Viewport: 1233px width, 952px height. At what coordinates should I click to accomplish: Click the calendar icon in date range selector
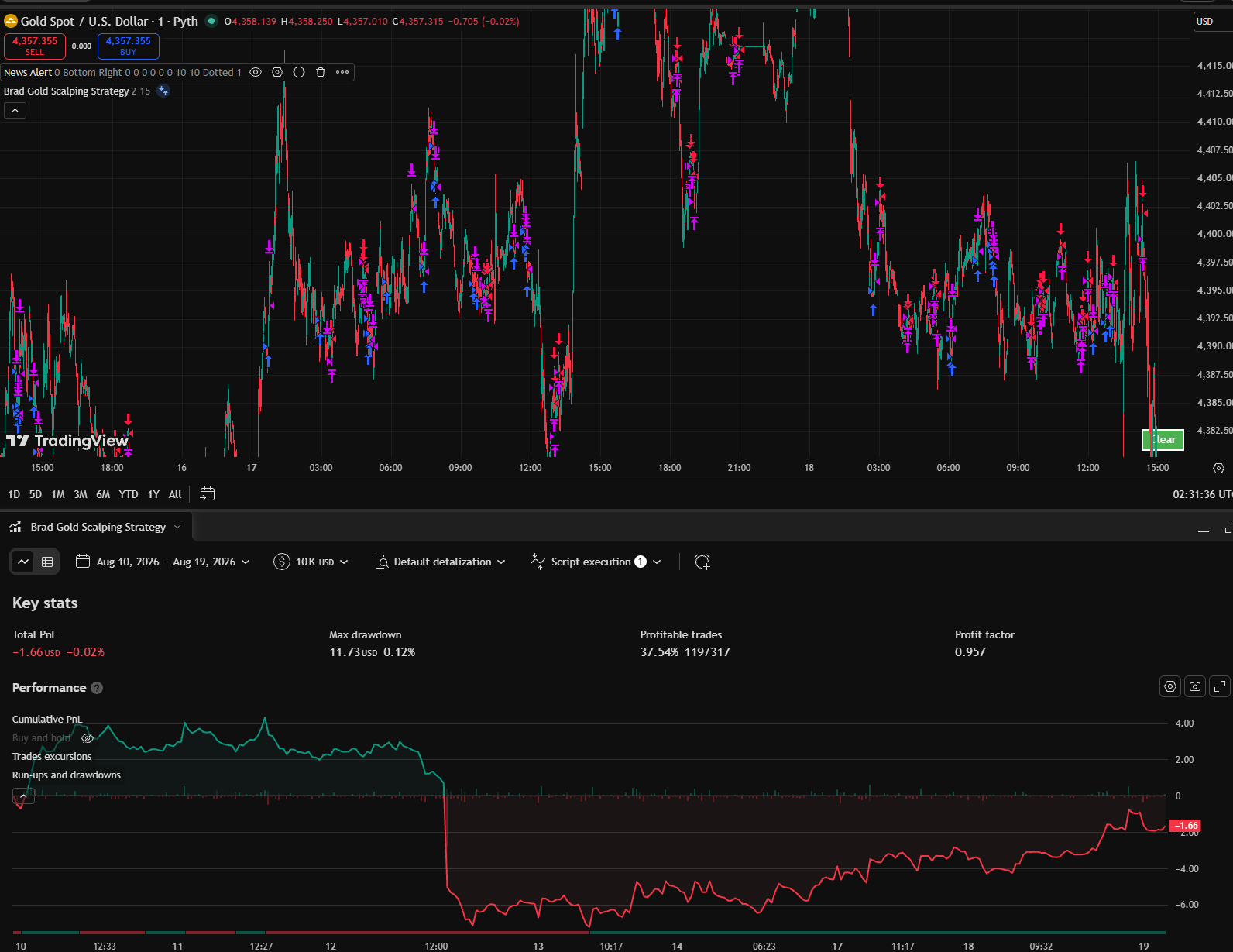pyautogui.click(x=83, y=562)
